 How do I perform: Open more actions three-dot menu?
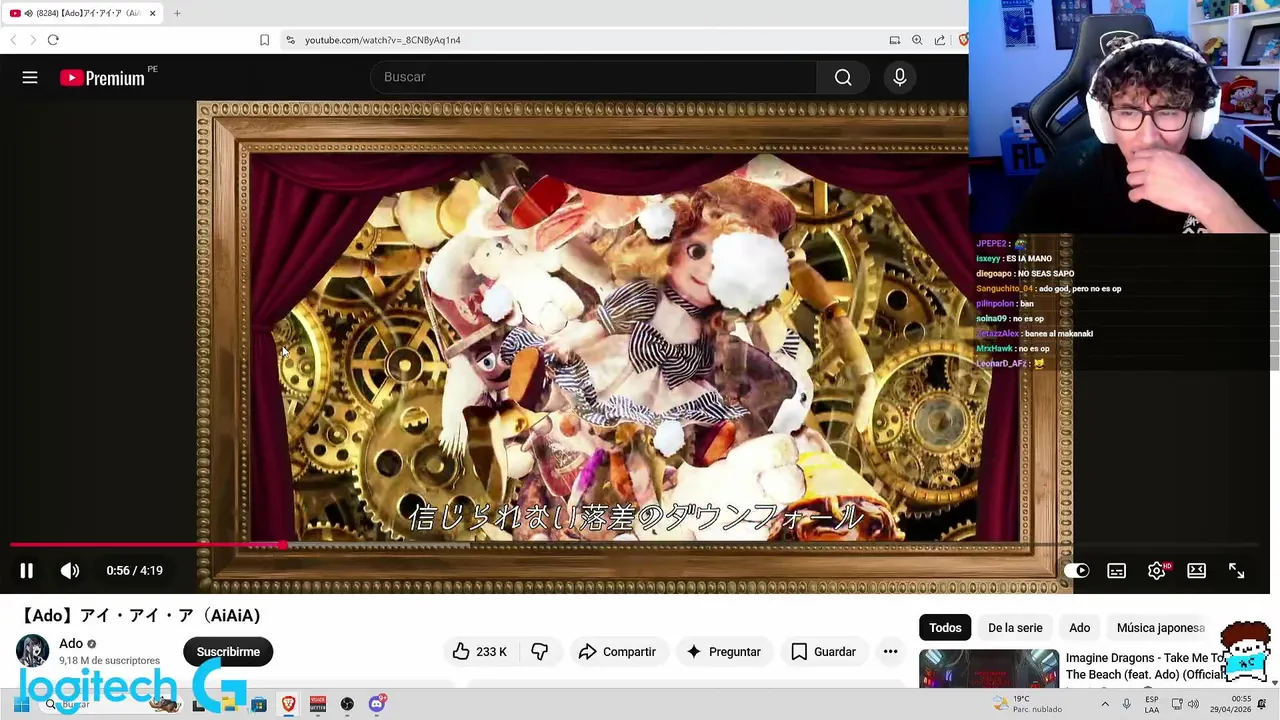[x=890, y=652]
